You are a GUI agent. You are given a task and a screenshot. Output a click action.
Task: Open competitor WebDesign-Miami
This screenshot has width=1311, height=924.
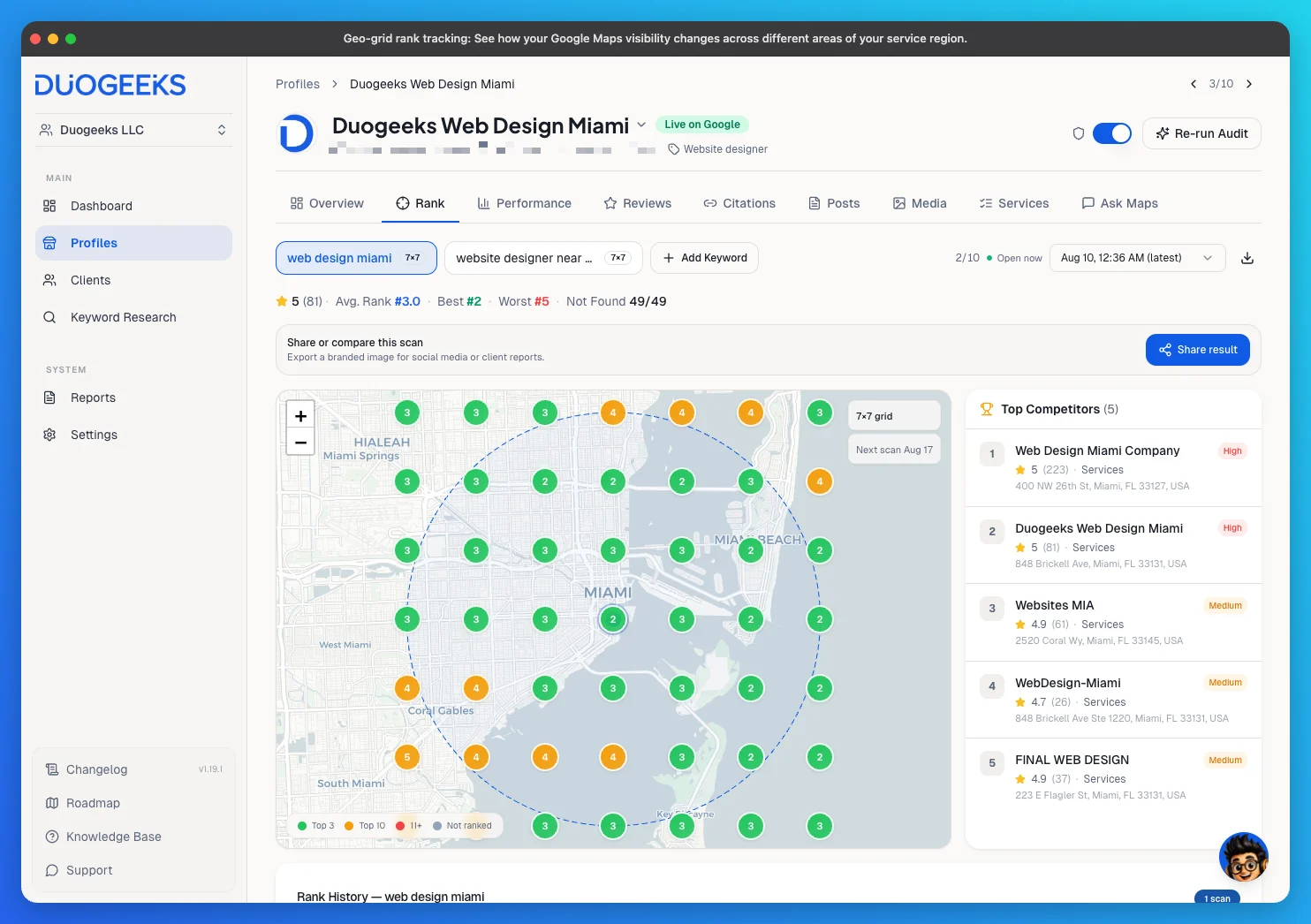pyautogui.click(x=1113, y=700)
